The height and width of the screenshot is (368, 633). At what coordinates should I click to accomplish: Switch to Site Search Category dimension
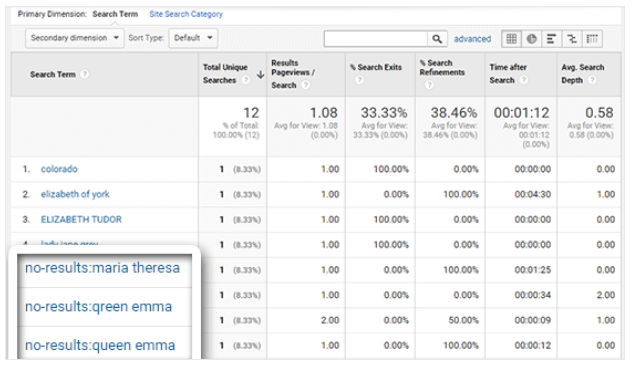click(x=186, y=14)
